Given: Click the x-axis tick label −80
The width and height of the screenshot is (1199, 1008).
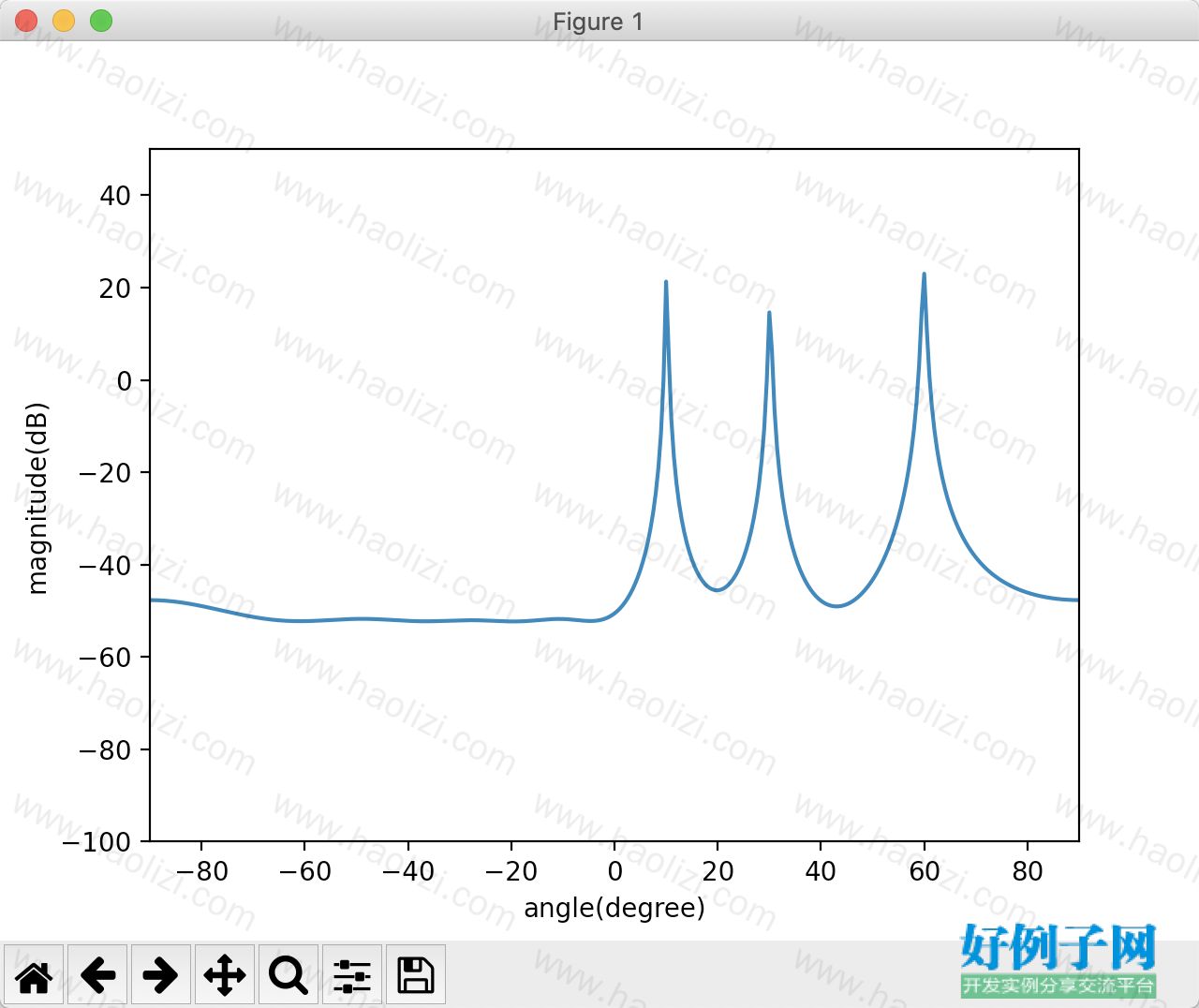Looking at the screenshot, I should coord(201,871).
